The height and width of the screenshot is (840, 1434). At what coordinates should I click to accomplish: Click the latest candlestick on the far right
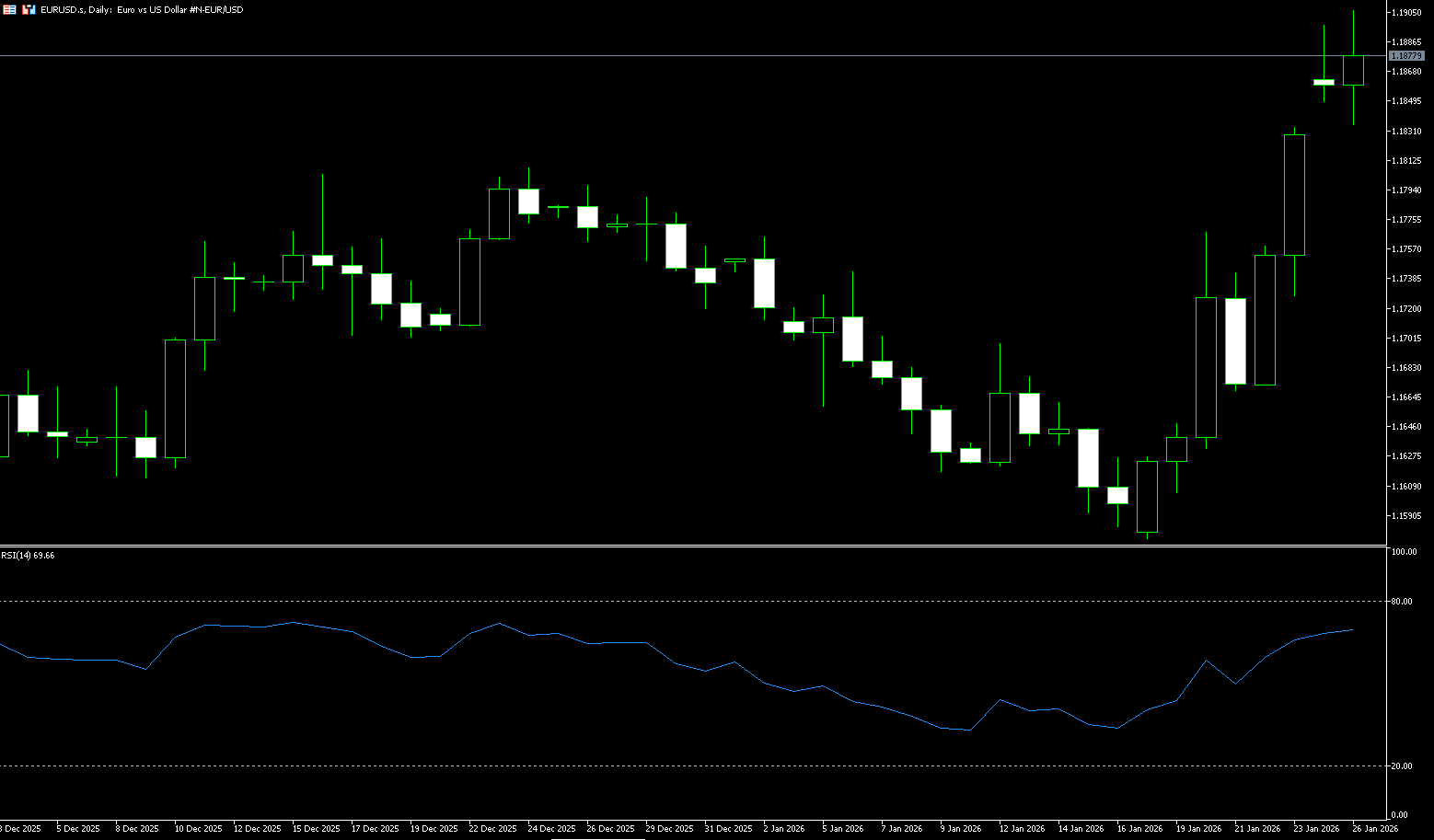[1353, 71]
